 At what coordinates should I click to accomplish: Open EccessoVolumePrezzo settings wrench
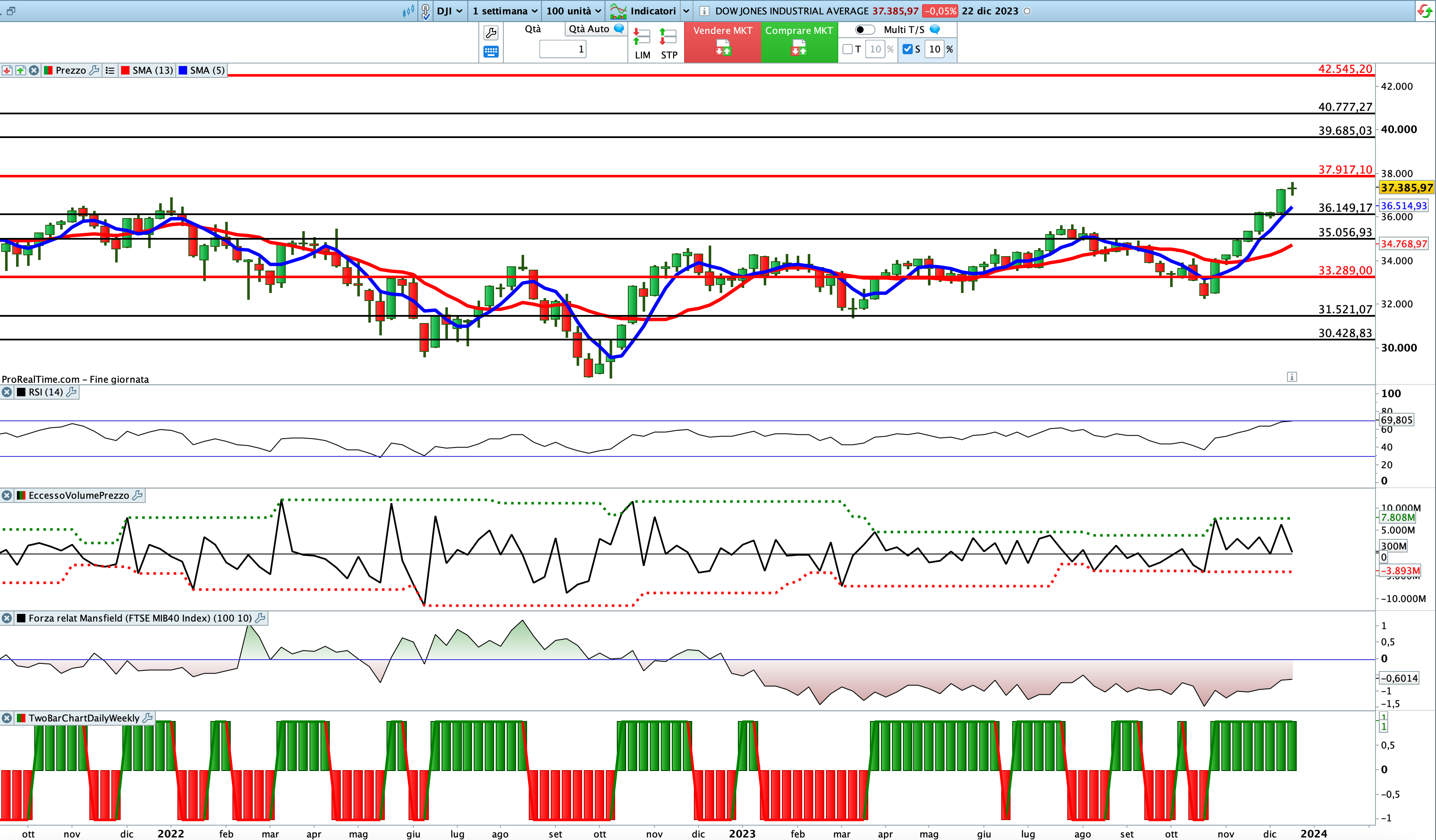tap(137, 495)
